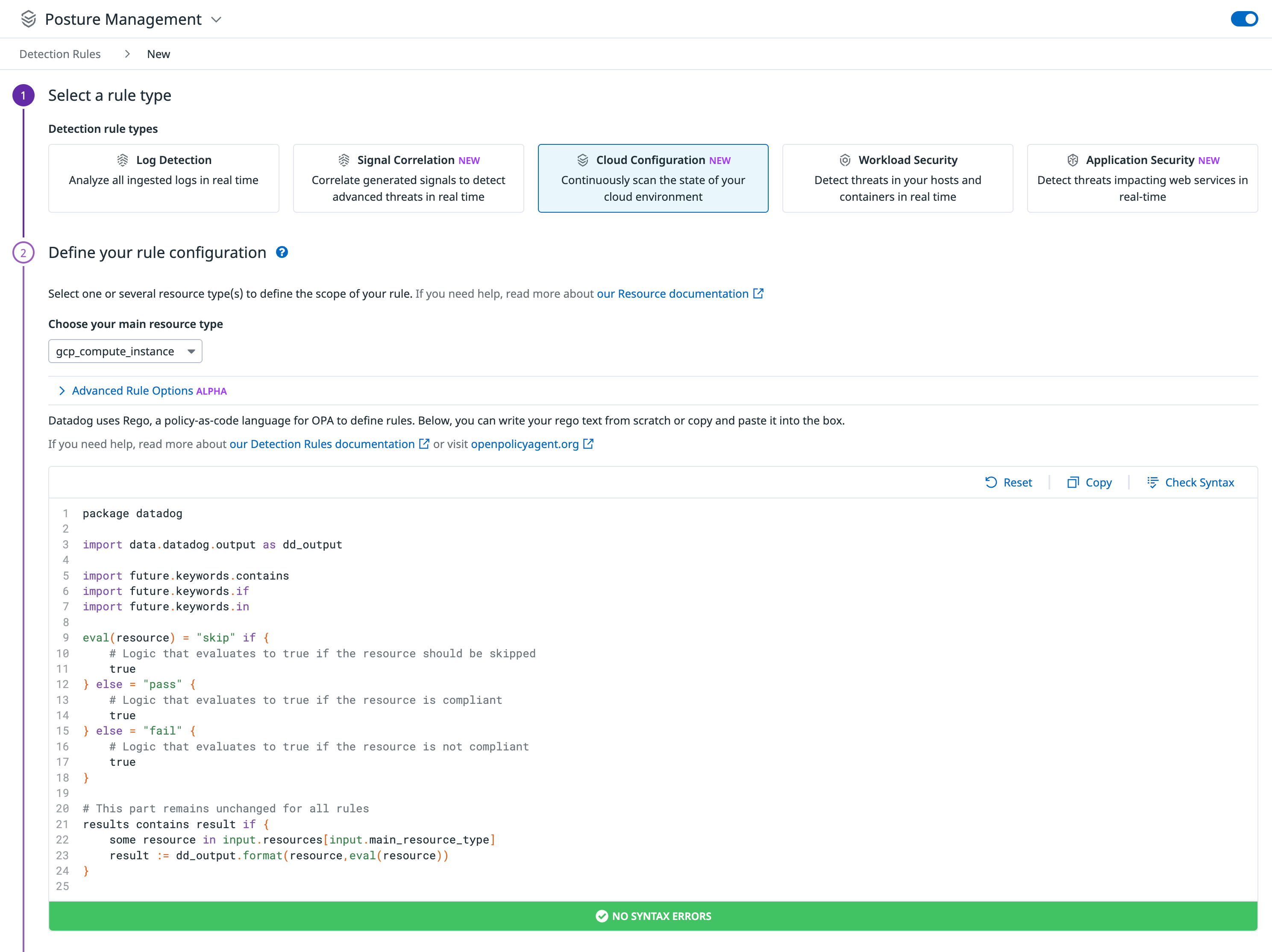
Task: Click external-link icon after Resource documentation
Action: (x=758, y=293)
